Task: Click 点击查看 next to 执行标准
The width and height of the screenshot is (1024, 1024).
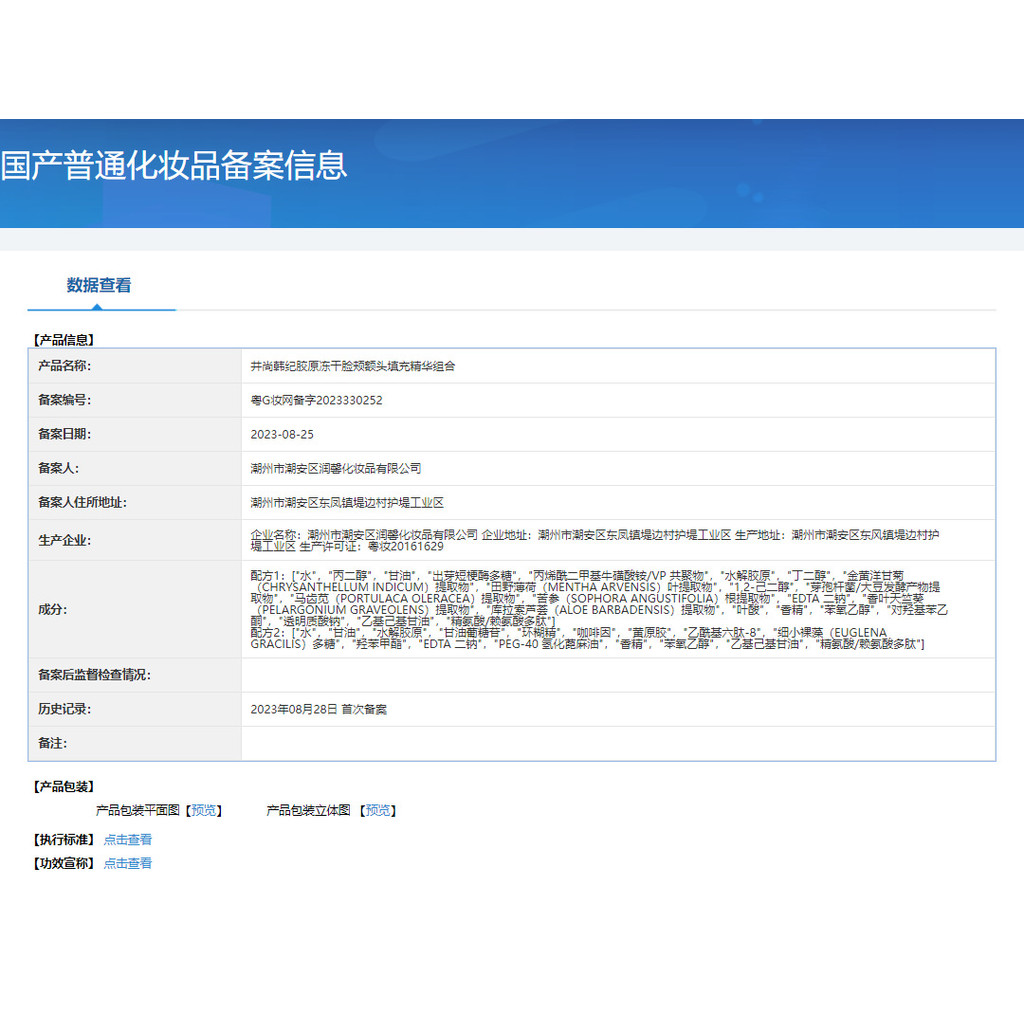Action: coord(128,840)
